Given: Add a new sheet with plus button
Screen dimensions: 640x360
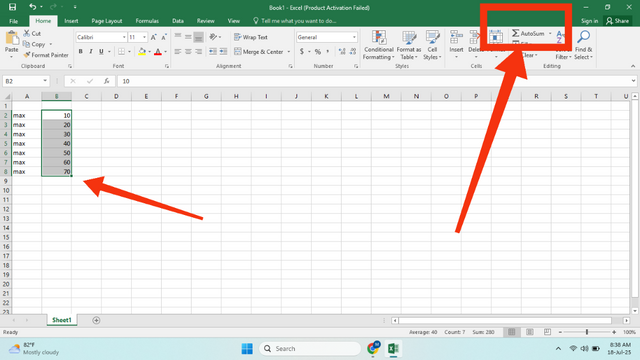Looking at the screenshot, I should [96, 320].
